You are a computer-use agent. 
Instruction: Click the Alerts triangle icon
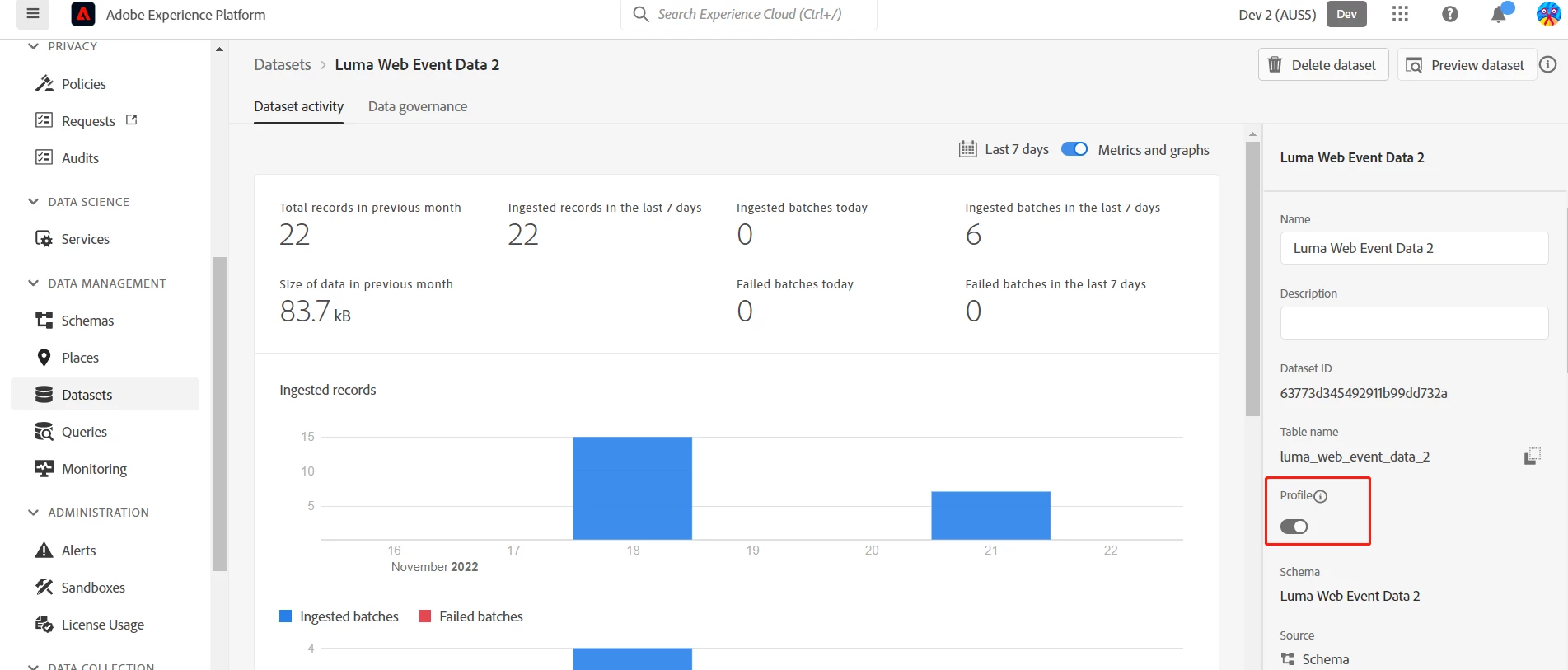[x=44, y=551]
